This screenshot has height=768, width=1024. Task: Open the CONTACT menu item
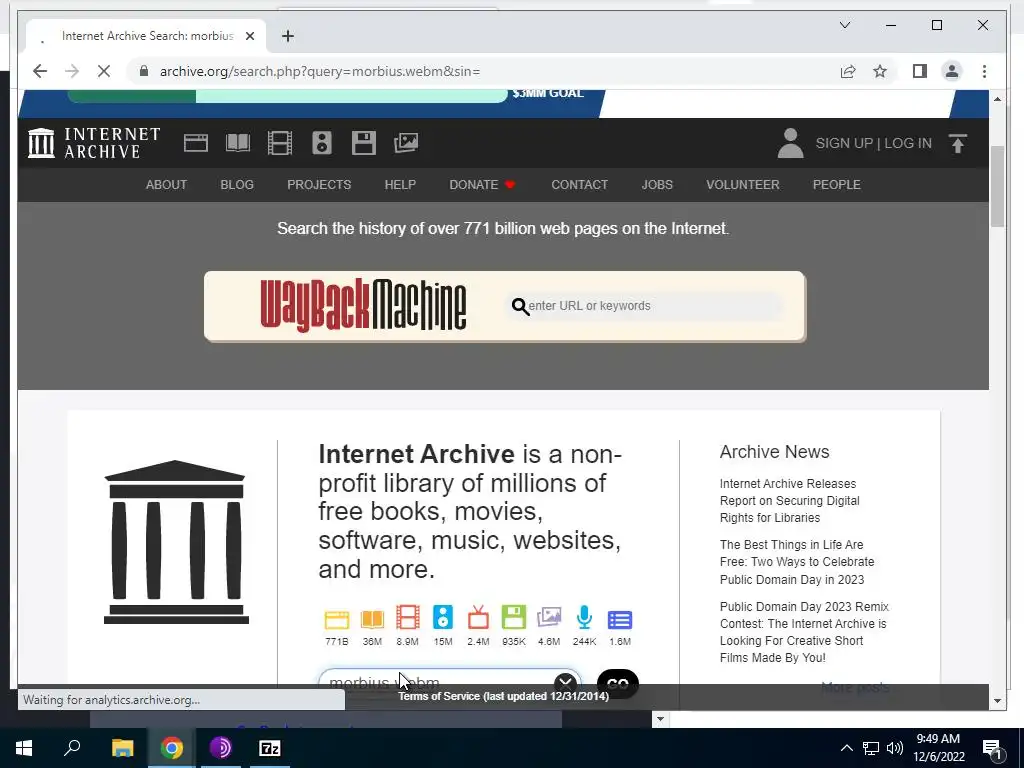point(579,185)
